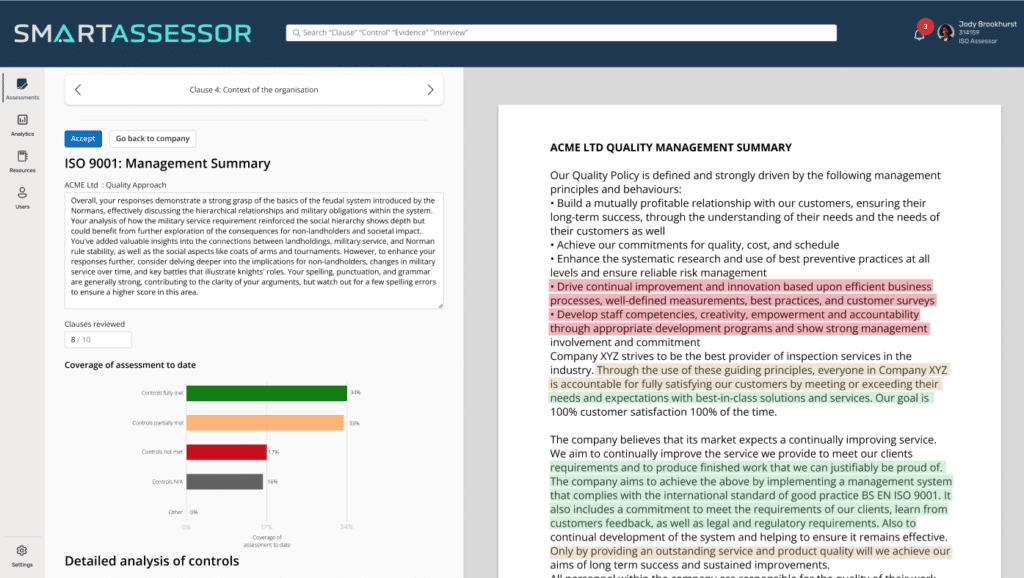The width and height of the screenshot is (1024, 578).
Task: Click the green highlighted BS EN ISO 9001 passage
Action: [750, 496]
